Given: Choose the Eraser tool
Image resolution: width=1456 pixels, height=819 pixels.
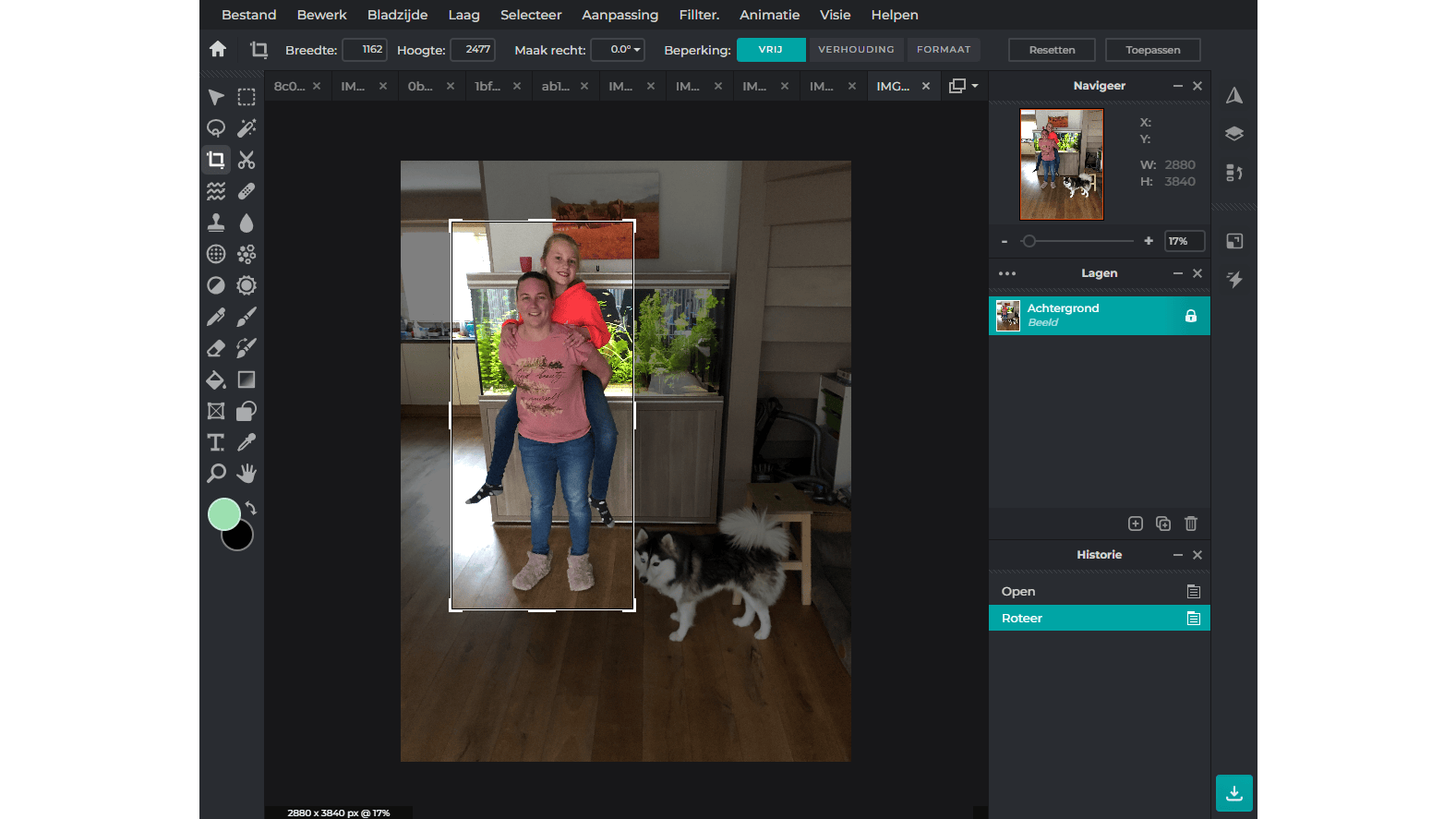Looking at the screenshot, I should point(216,348).
